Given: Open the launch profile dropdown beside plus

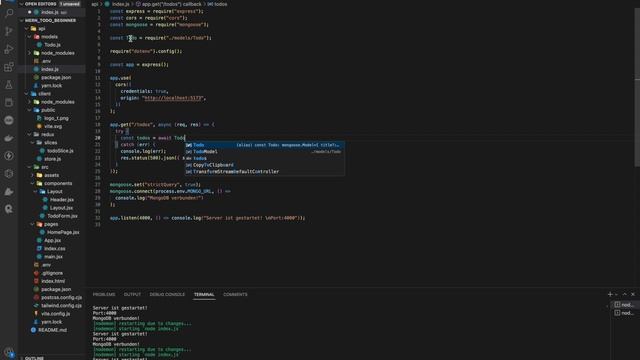Looking at the screenshot, I should [x=616, y=294].
